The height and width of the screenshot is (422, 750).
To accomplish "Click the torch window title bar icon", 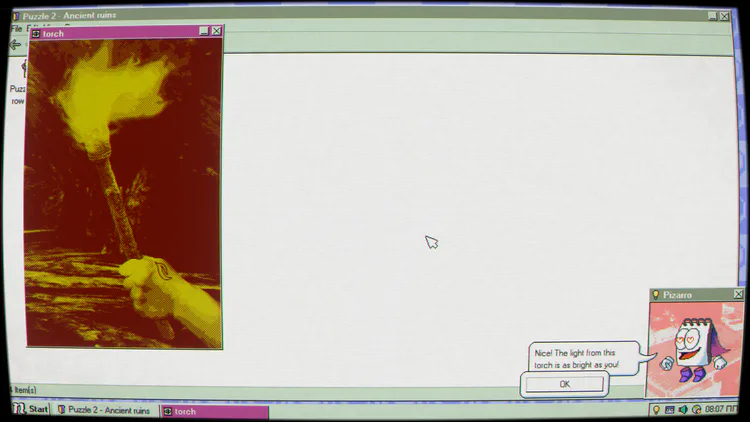I will click(x=36, y=33).
